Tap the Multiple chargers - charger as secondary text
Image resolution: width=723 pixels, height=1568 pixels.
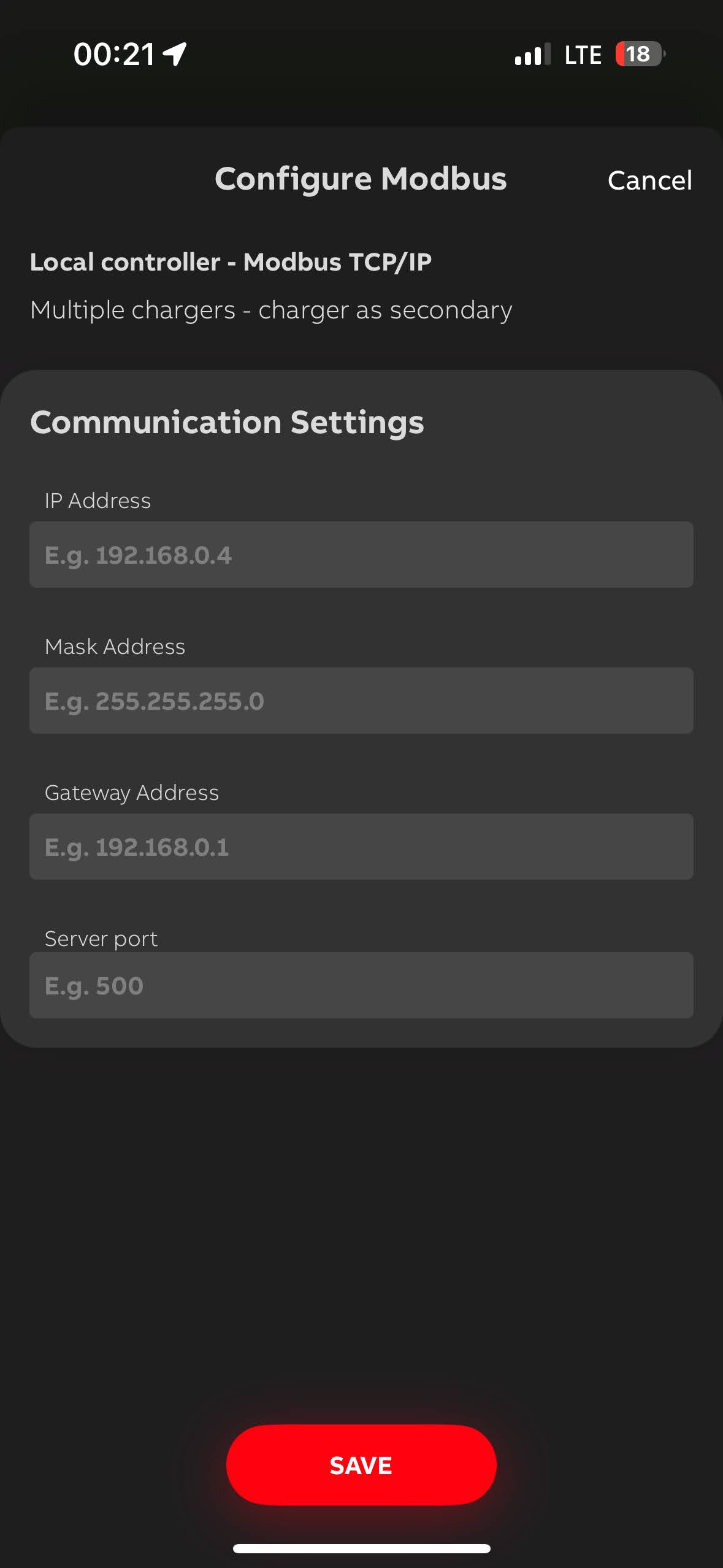click(x=271, y=310)
